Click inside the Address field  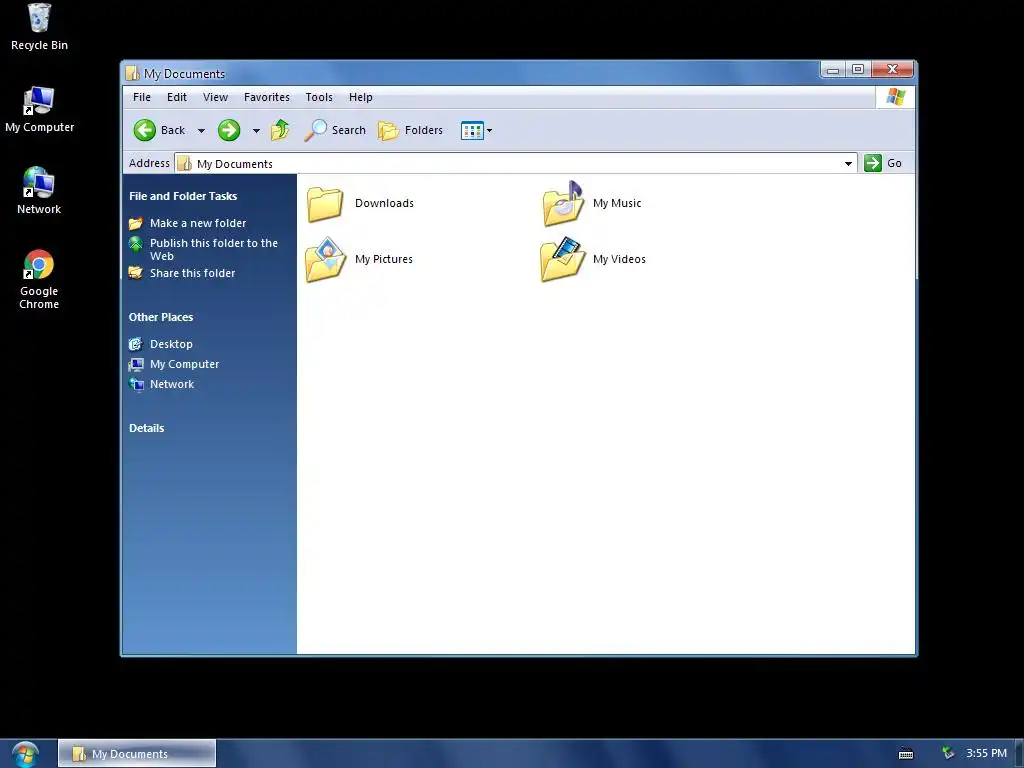coord(516,163)
